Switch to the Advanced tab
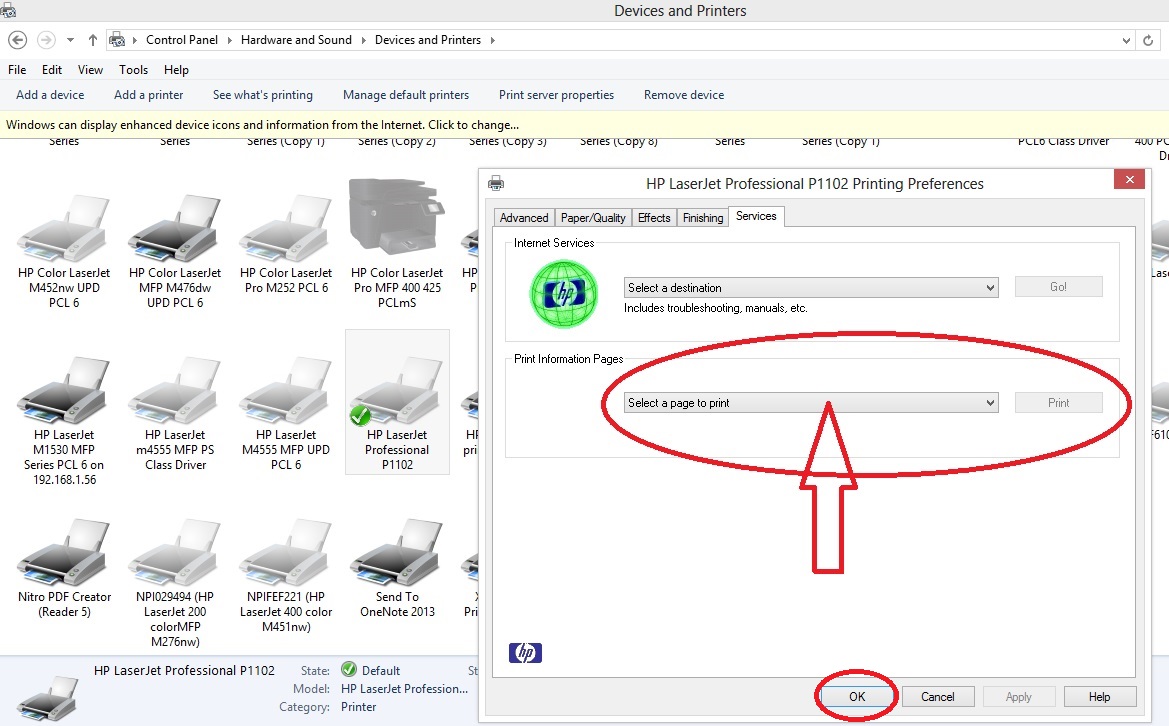 [524, 218]
